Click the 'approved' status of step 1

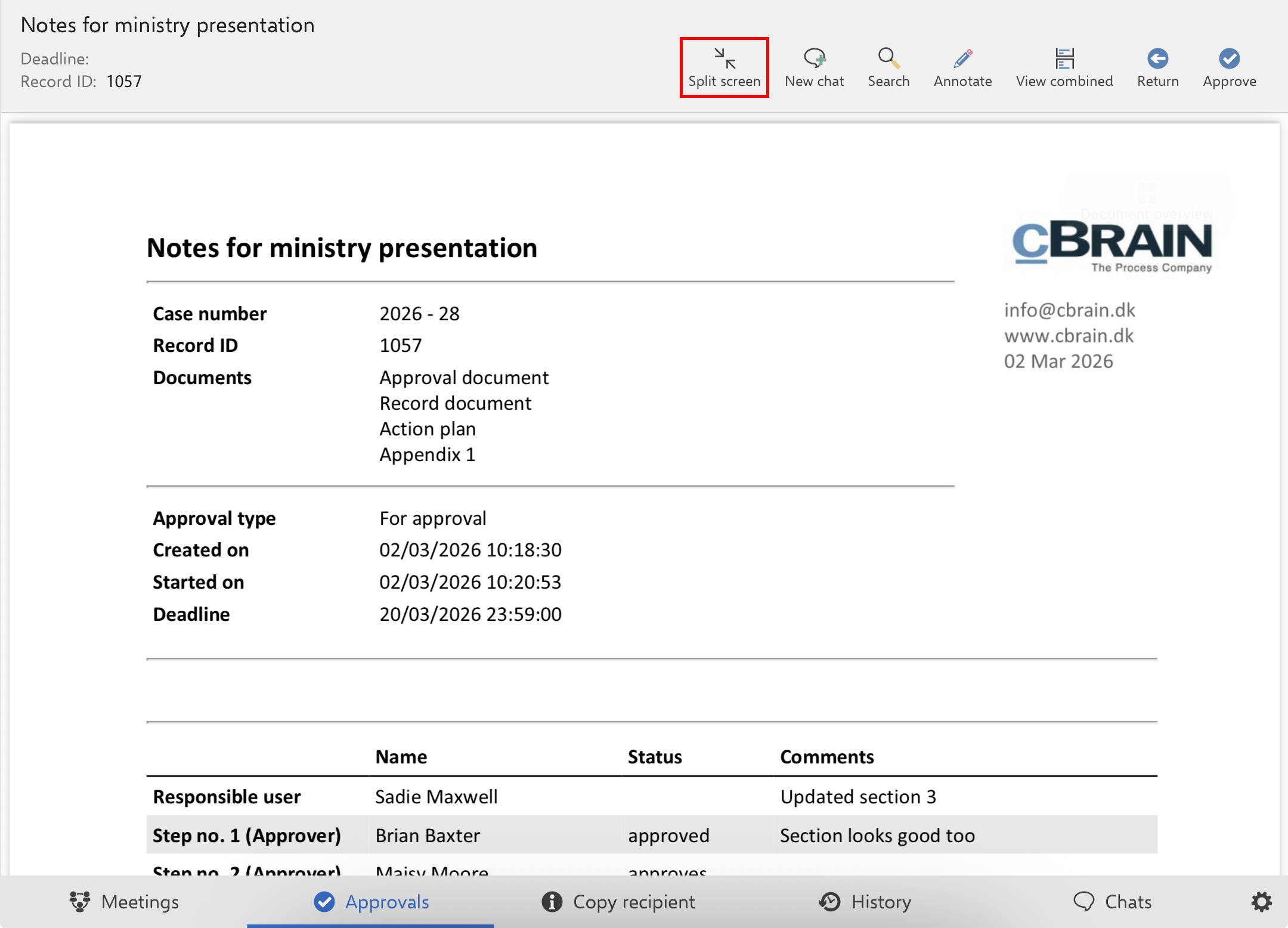coord(668,836)
